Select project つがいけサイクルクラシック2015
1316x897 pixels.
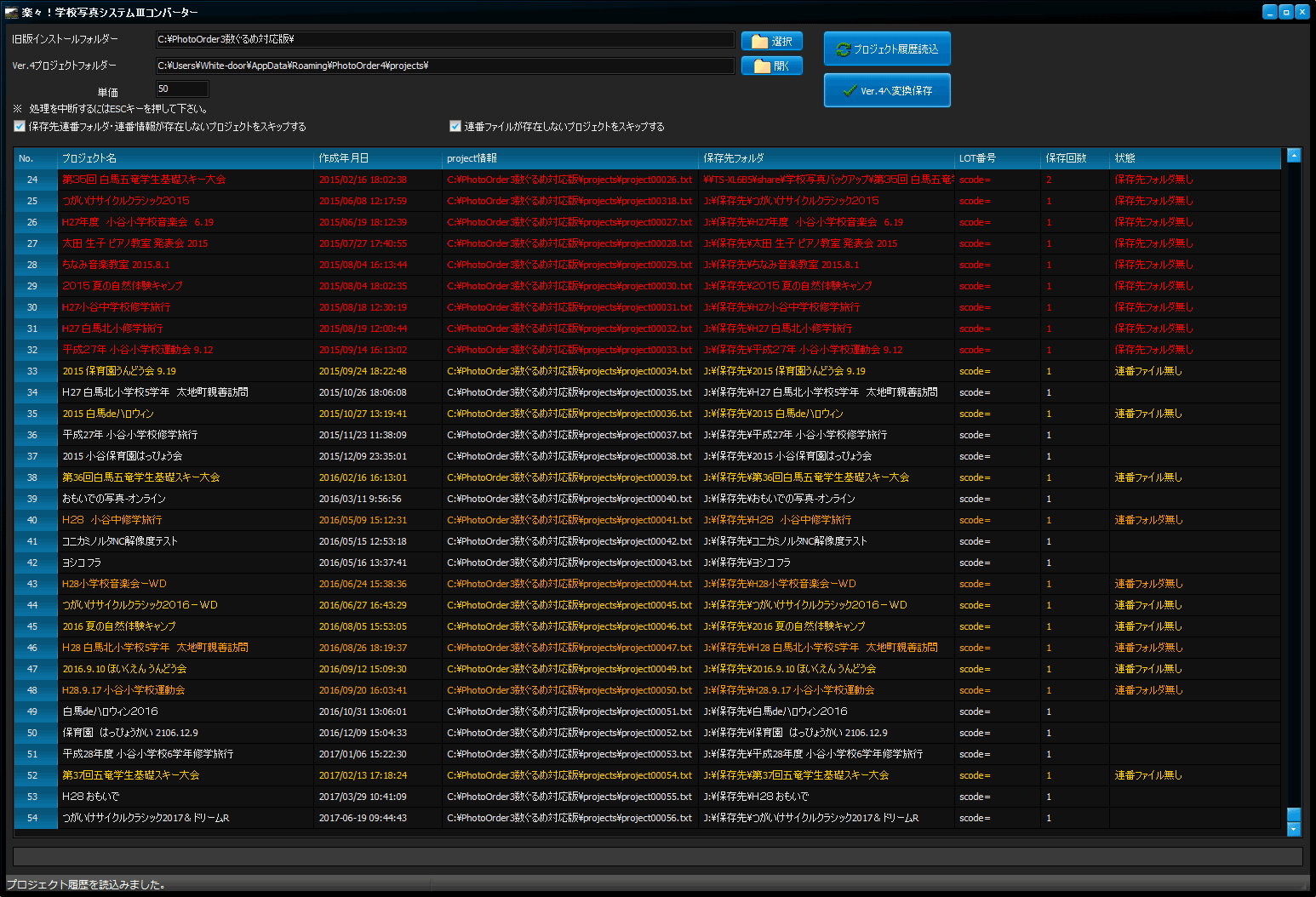click(x=125, y=201)
